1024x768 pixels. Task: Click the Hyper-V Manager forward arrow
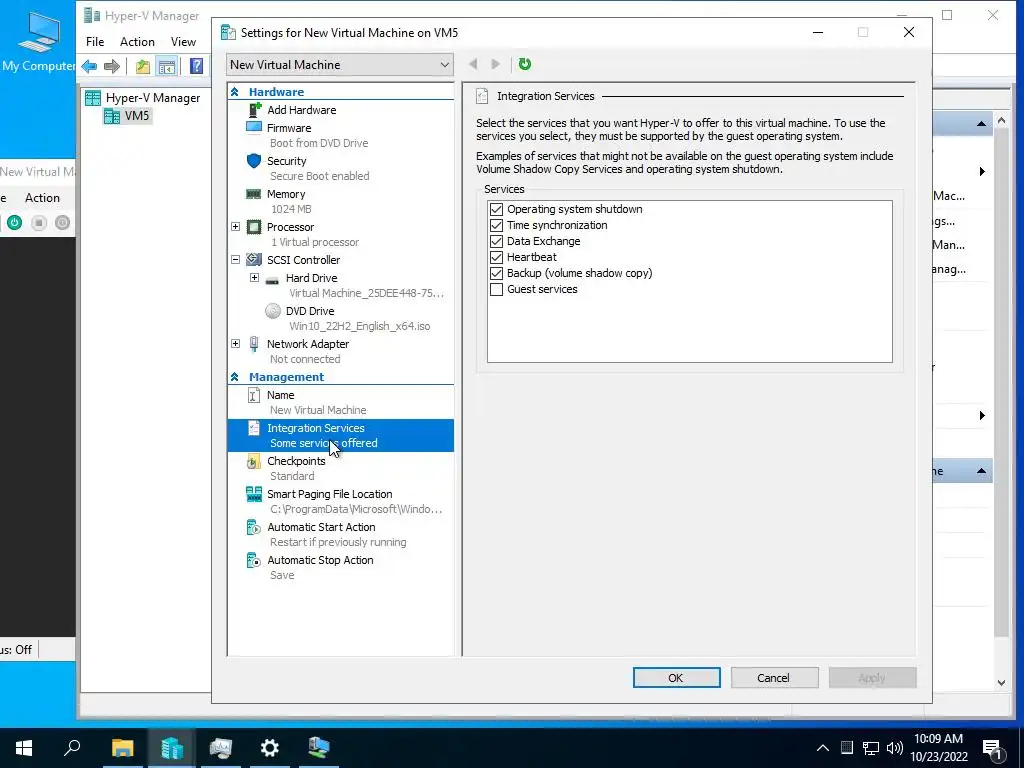click(x=112, y=66)
